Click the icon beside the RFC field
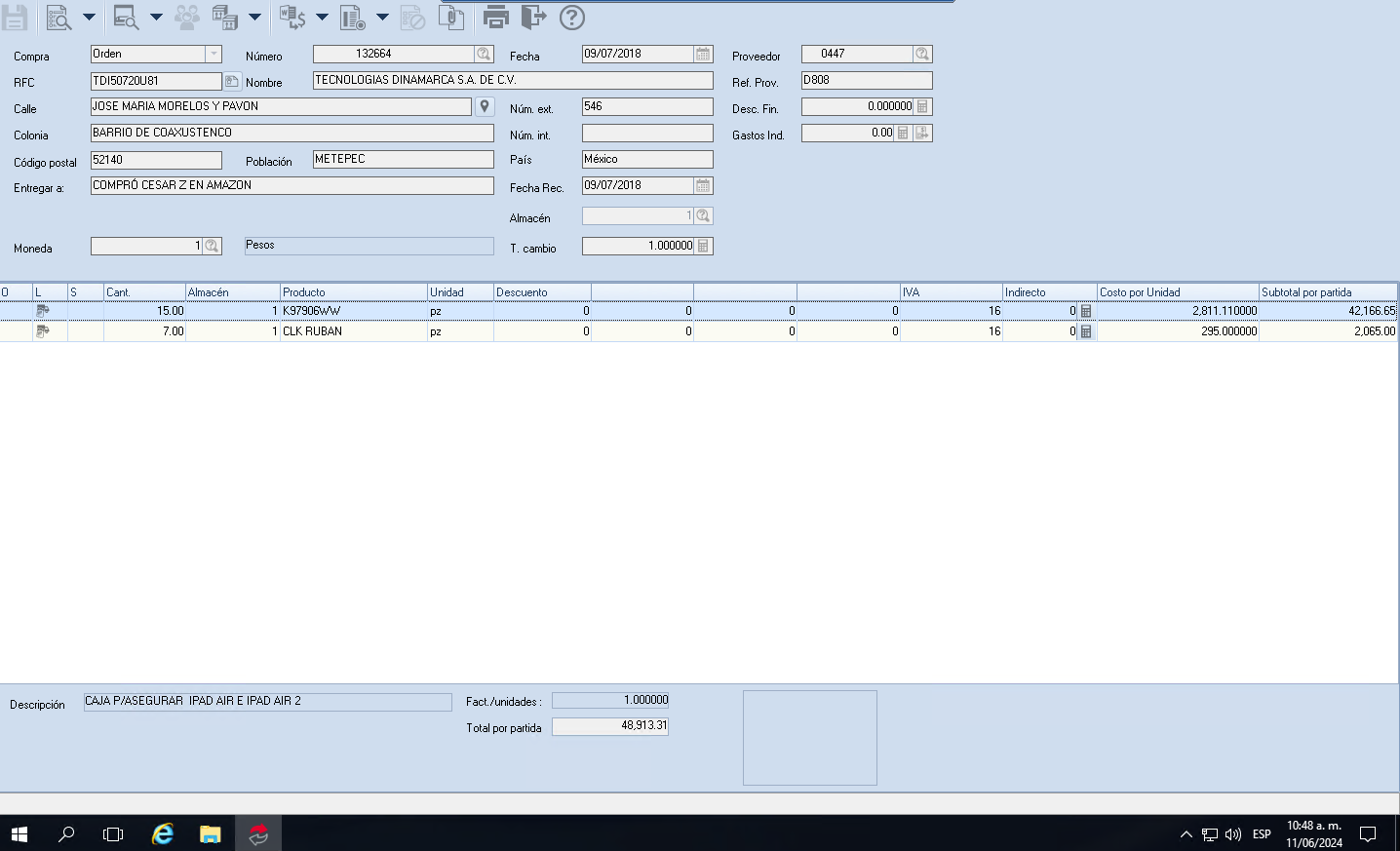The width and height of the screenshot is (1400, 851). tap(232, 81)
